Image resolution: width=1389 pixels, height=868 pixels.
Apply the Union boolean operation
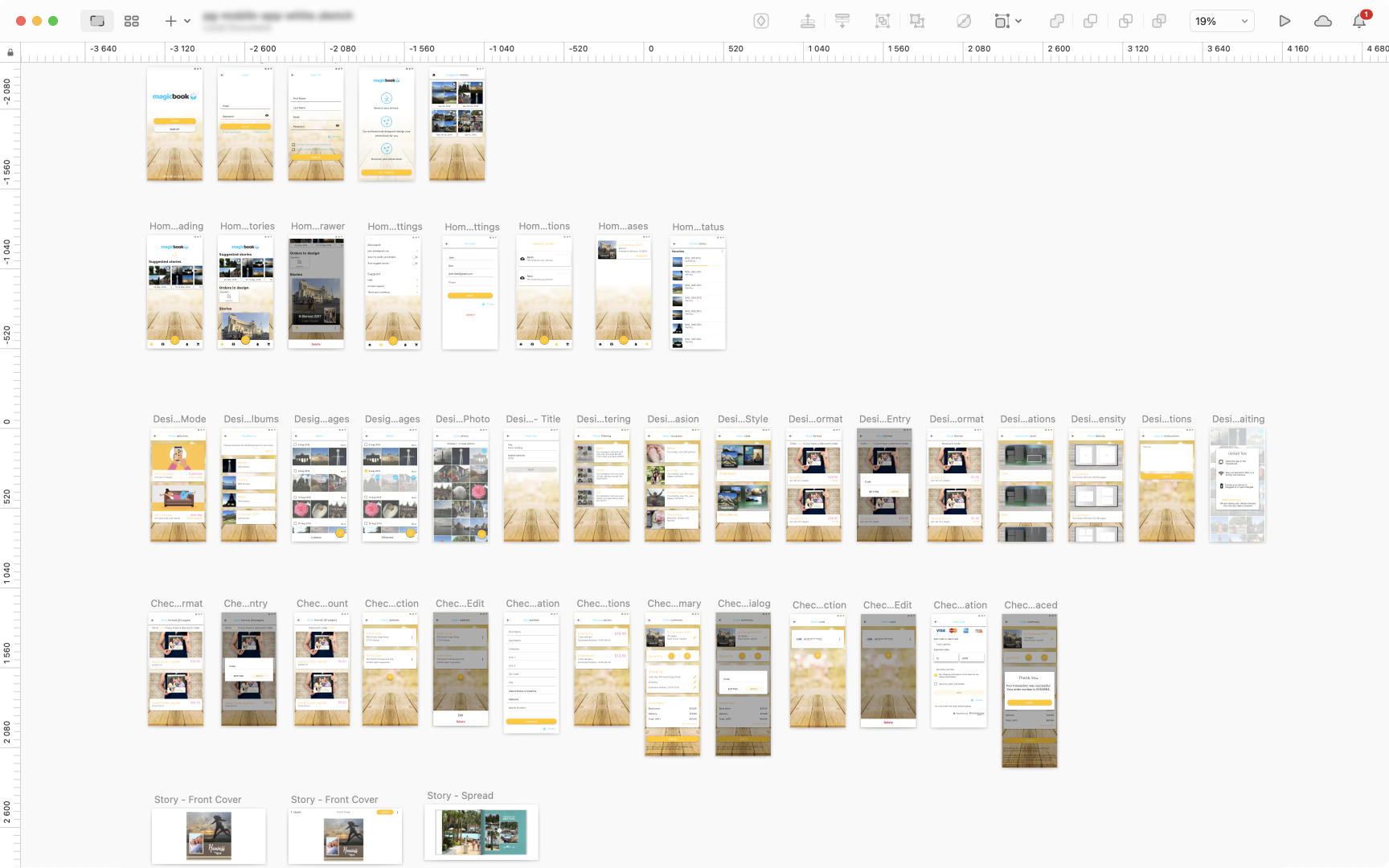point(1057,22)
